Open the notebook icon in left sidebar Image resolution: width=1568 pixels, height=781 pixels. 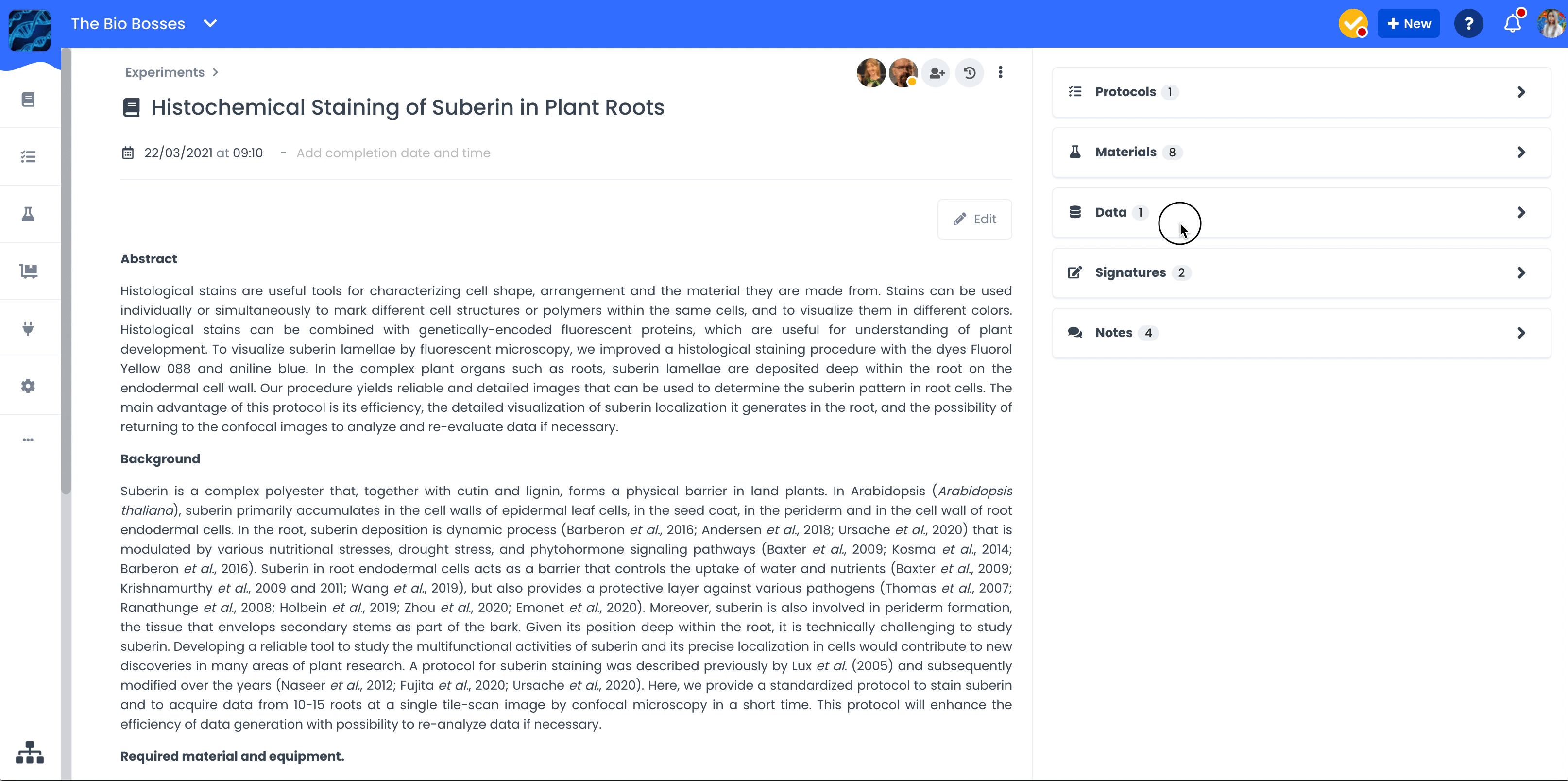click(x=28, y=99)
